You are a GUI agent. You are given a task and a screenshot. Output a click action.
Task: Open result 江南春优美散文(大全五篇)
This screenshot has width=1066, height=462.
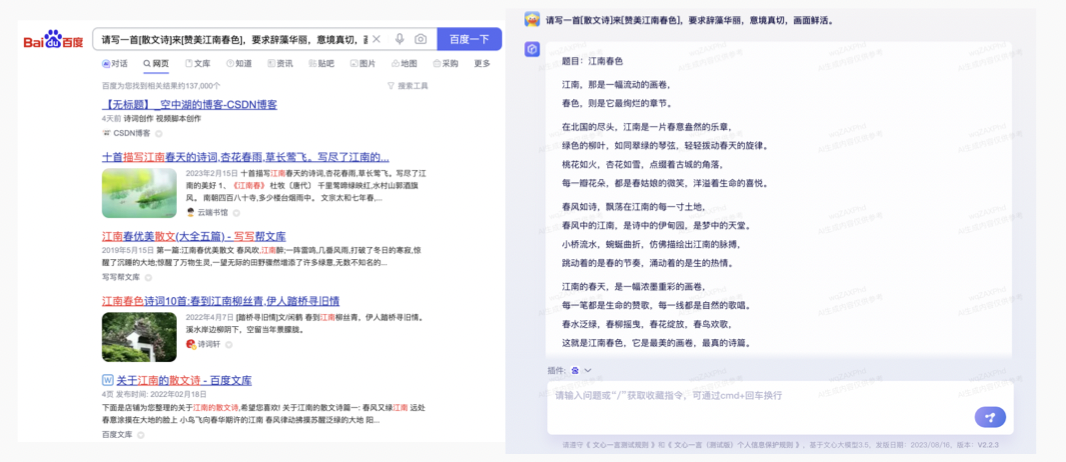click(x=194, y=236)
